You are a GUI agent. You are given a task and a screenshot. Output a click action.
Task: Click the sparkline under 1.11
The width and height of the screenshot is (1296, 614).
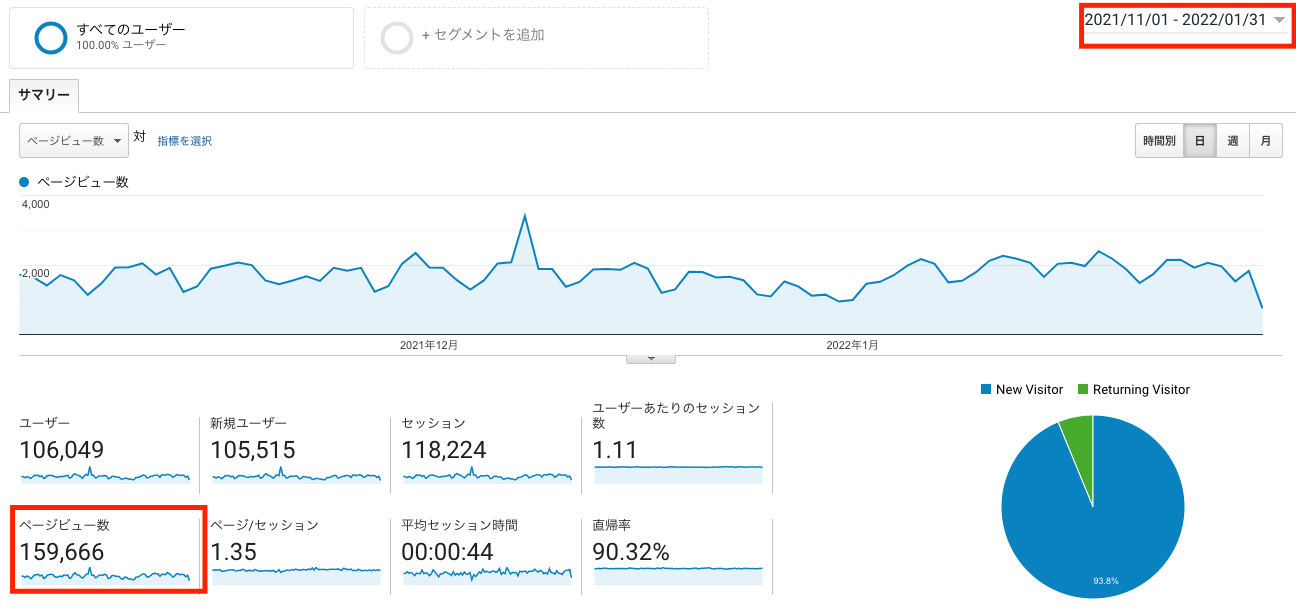(679, 474)
